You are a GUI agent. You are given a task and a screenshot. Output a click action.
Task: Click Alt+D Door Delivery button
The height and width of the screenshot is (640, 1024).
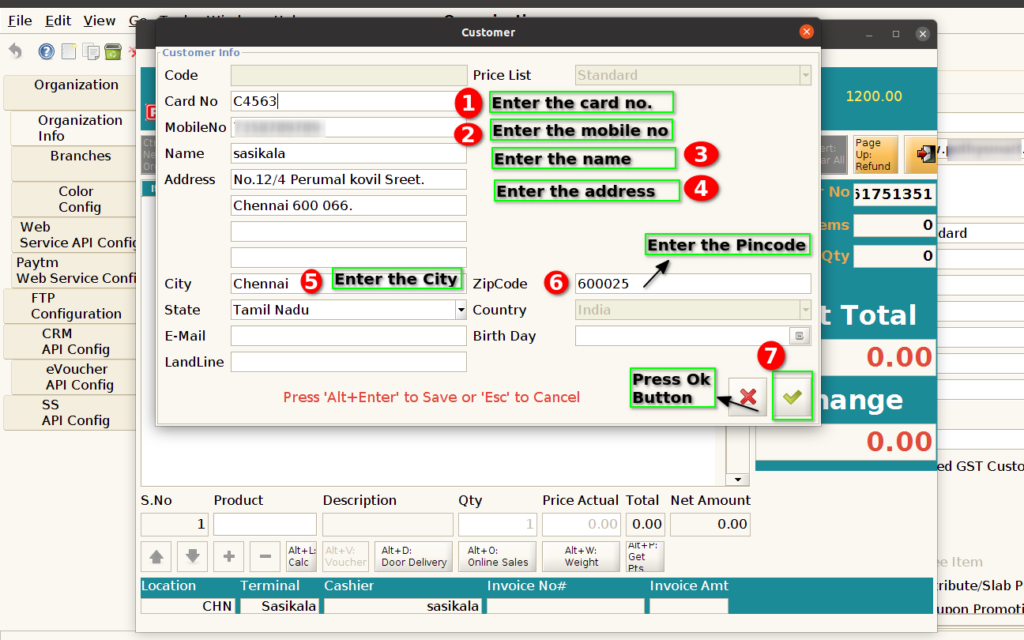tap(413, 556)
